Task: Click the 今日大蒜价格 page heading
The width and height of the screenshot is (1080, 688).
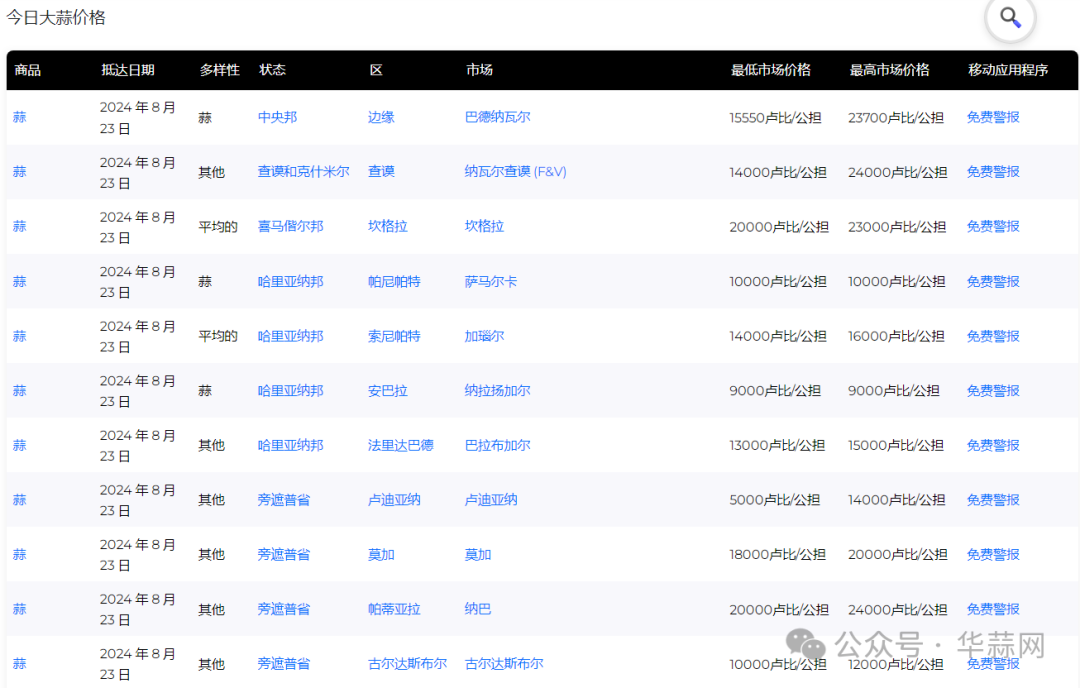Action: pyautogui.click(x=56, y=17)
